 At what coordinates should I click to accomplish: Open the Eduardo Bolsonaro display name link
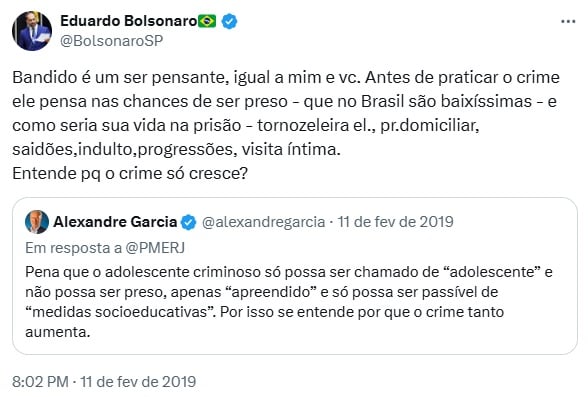click(128, 21)
